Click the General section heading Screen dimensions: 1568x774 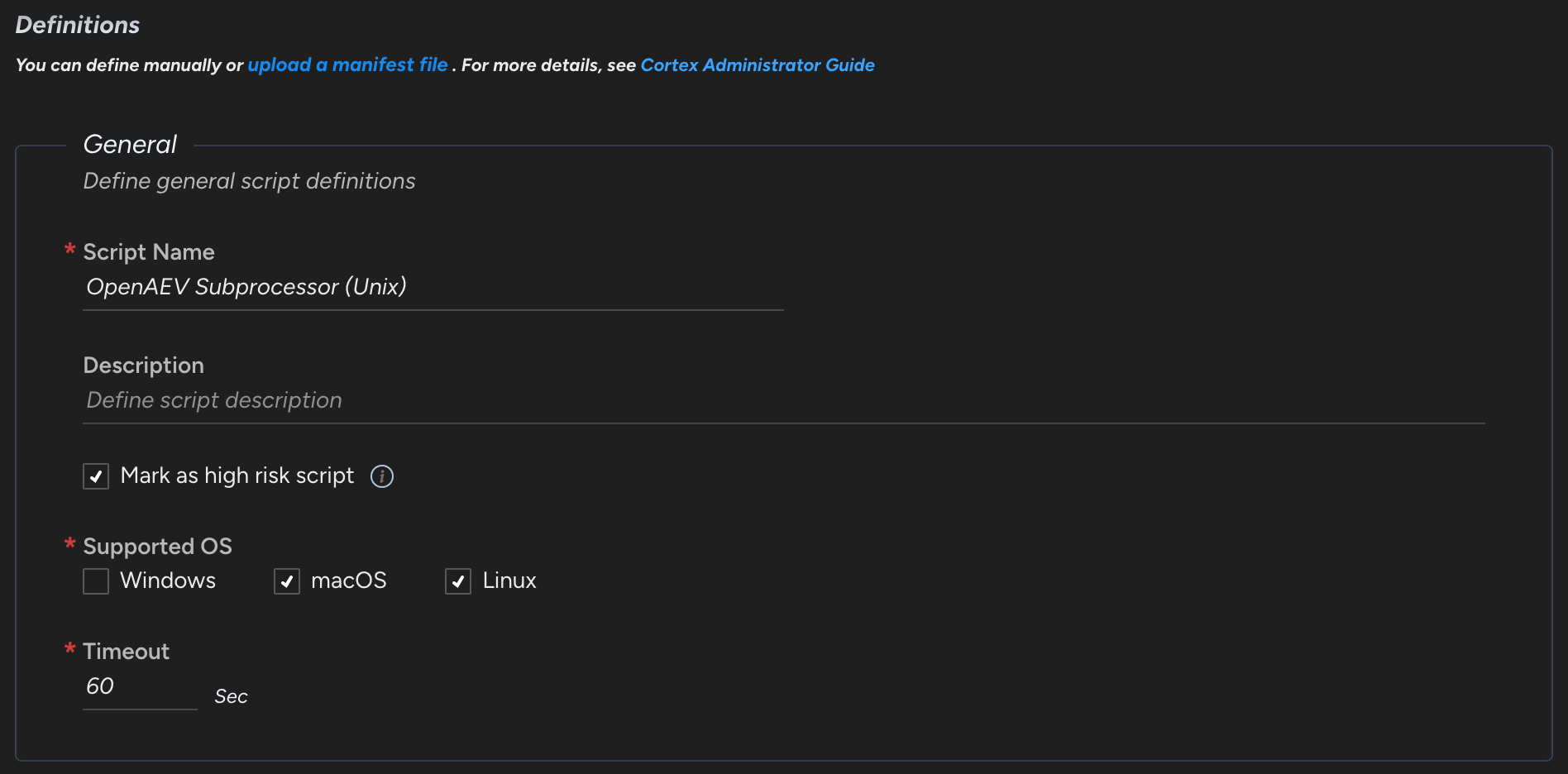tap(130, 145)
